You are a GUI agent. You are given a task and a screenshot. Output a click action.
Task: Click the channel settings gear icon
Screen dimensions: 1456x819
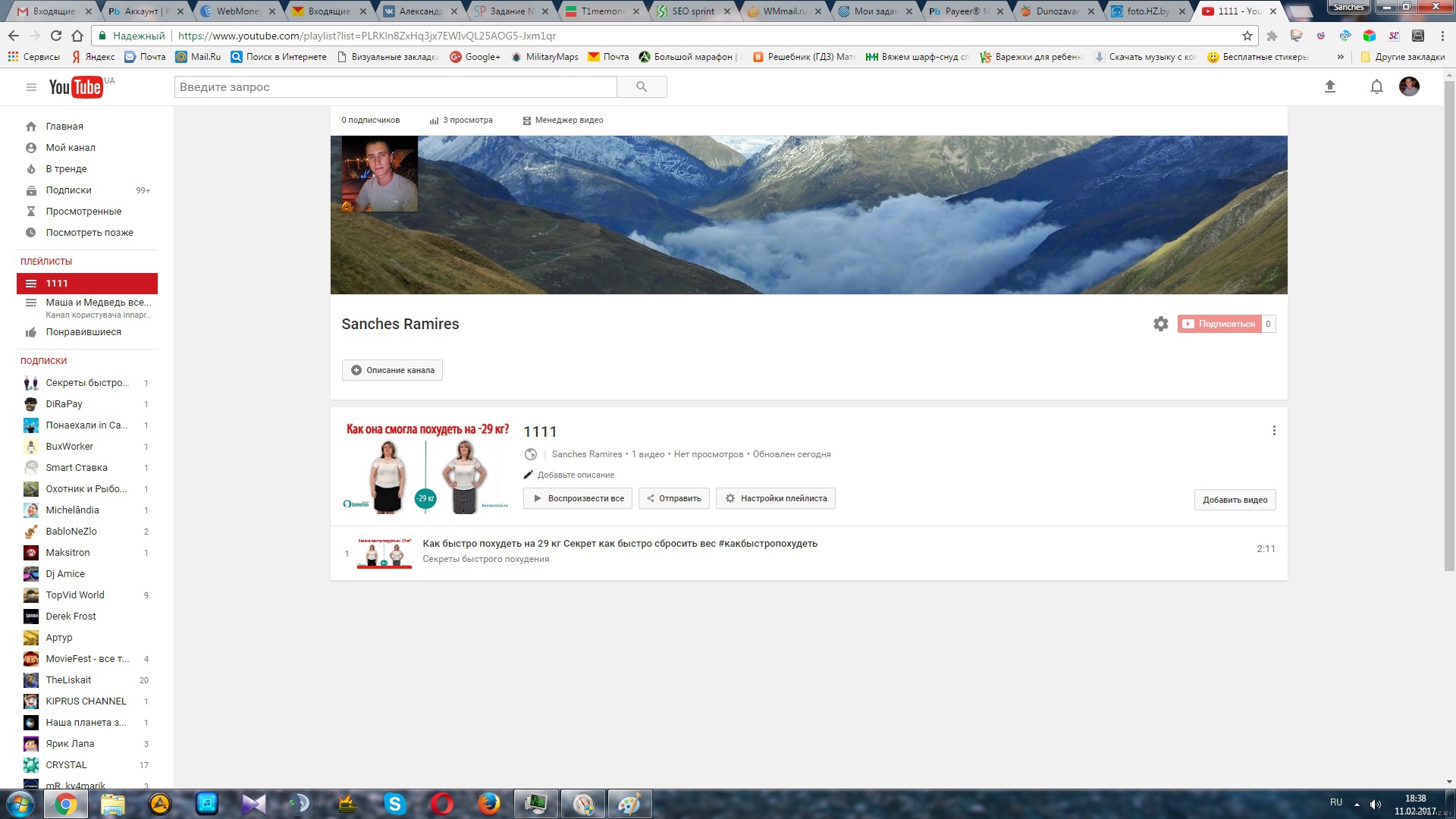(1160, 324)
